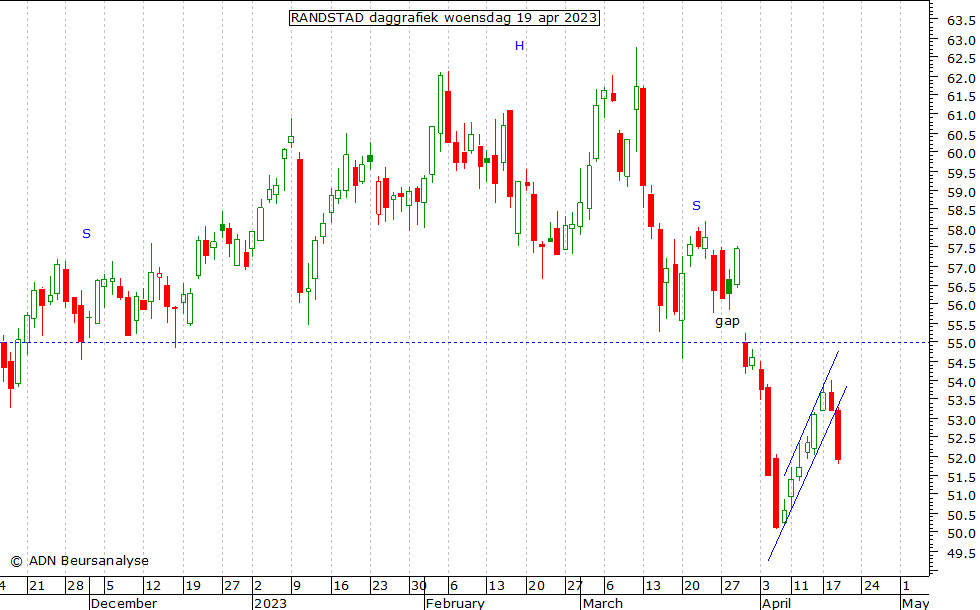Select the date tick label 30
The image size is (980, 610).
click(419, 586)
